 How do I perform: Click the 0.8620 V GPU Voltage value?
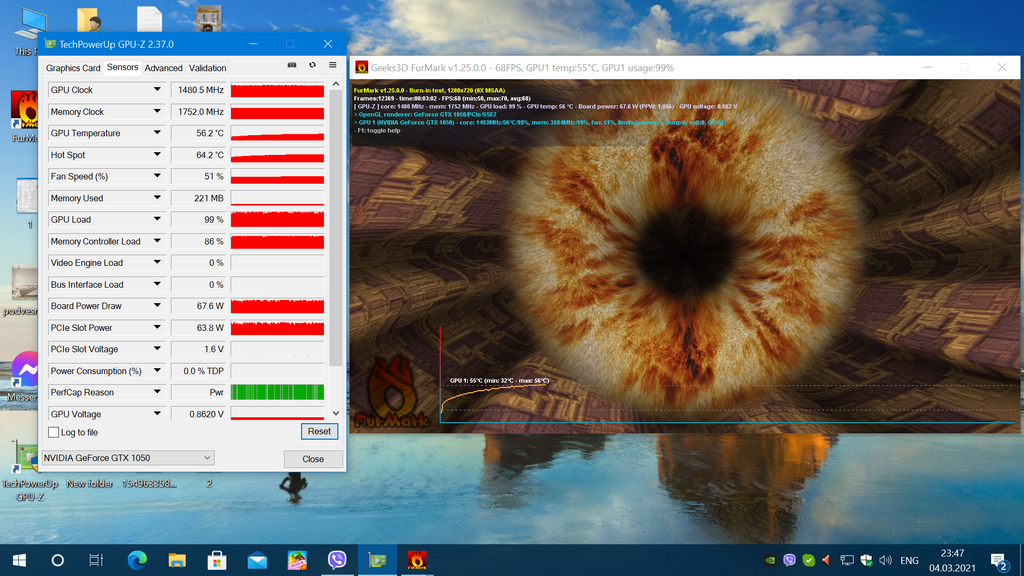click(x=198, y=414)
